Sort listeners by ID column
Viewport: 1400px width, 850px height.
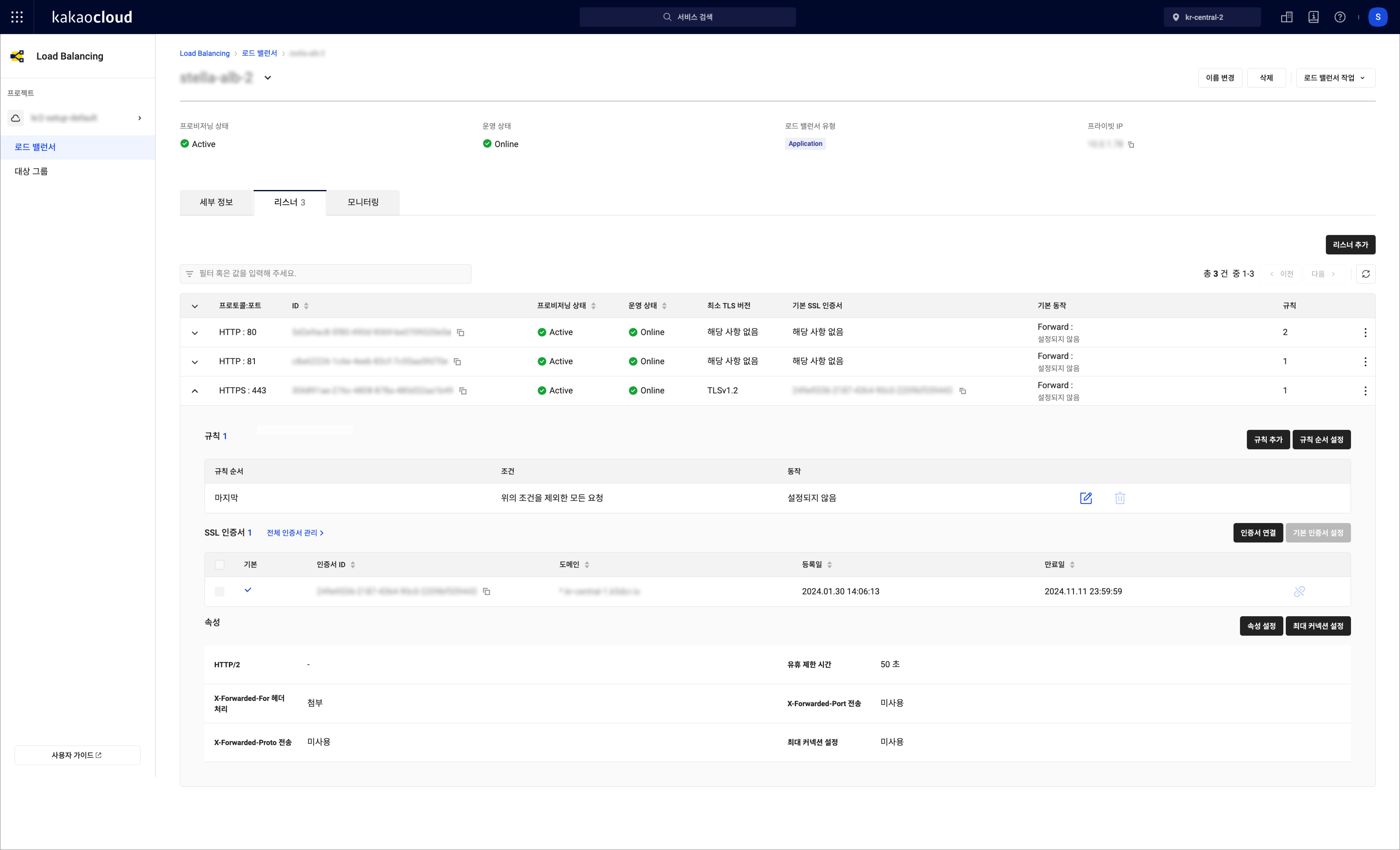(306, 306)
